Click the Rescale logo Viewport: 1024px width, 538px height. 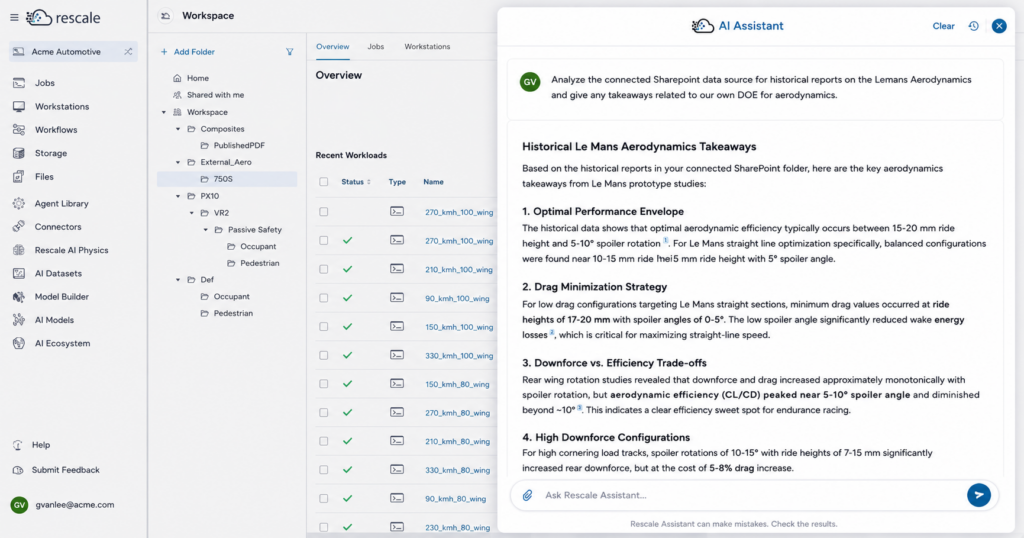[x=63, y=18]
